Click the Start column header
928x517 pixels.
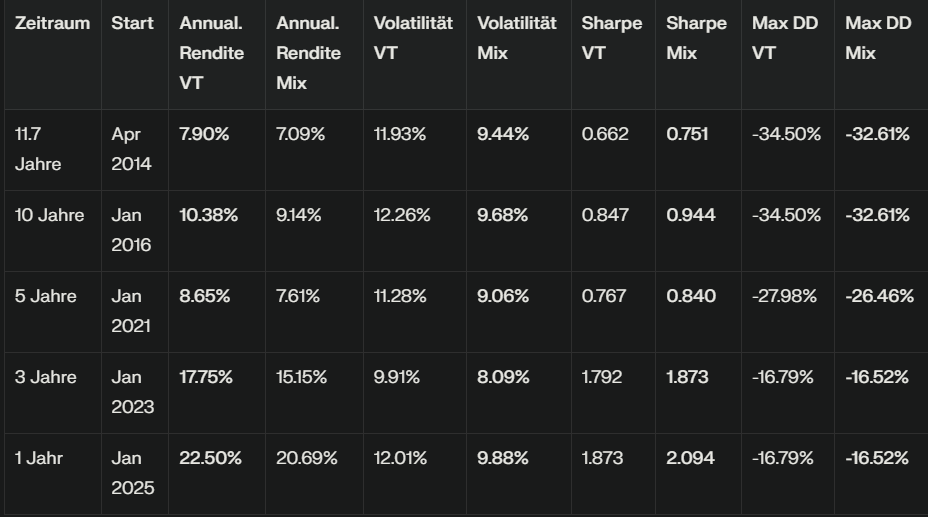pyautogui.click(x=132, y=23)
